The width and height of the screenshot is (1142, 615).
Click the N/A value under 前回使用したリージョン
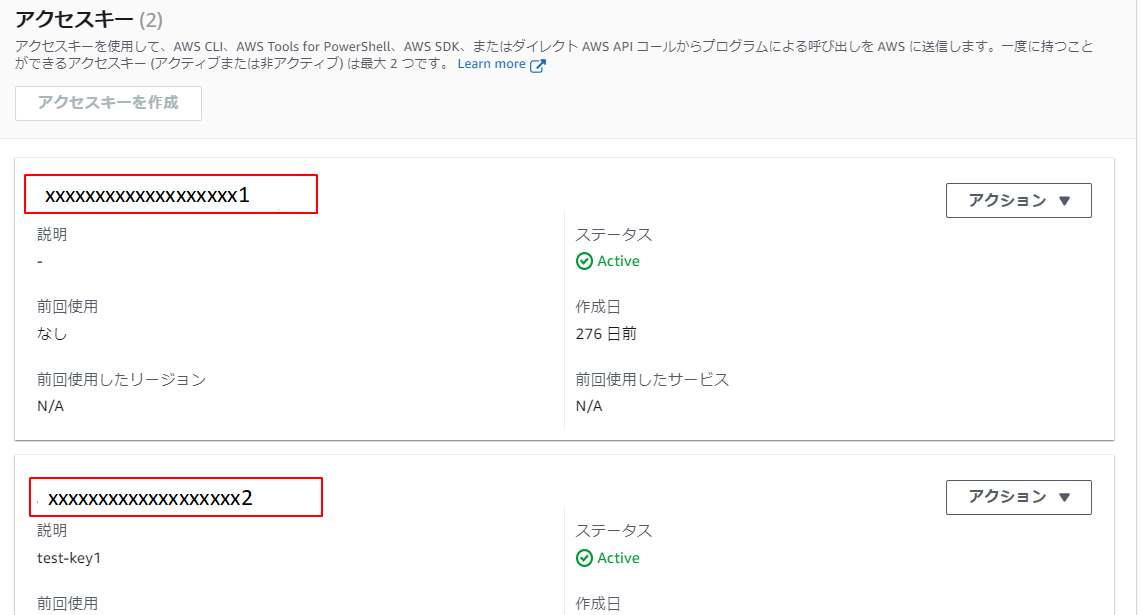click(50, 406)
